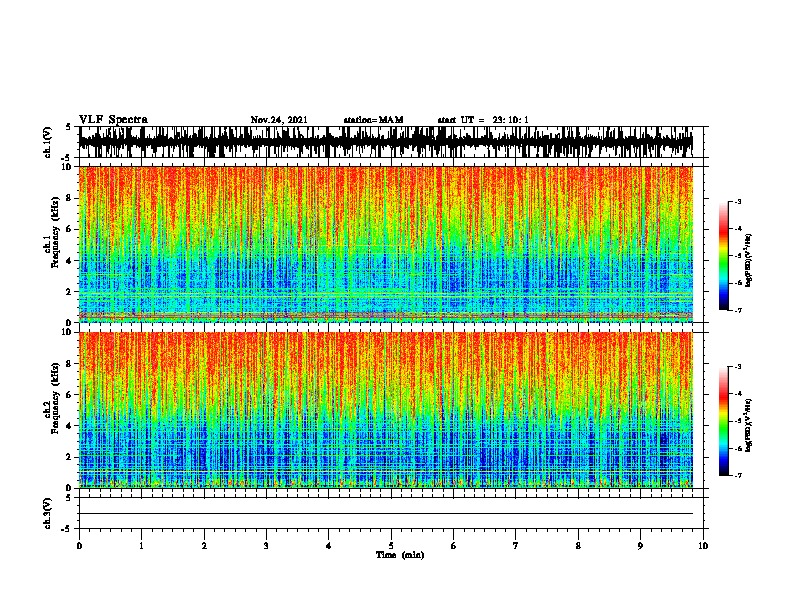This screenshot has height=612, width=792.
Task: Click the "5" tick on the time axis
Action: 391,546
